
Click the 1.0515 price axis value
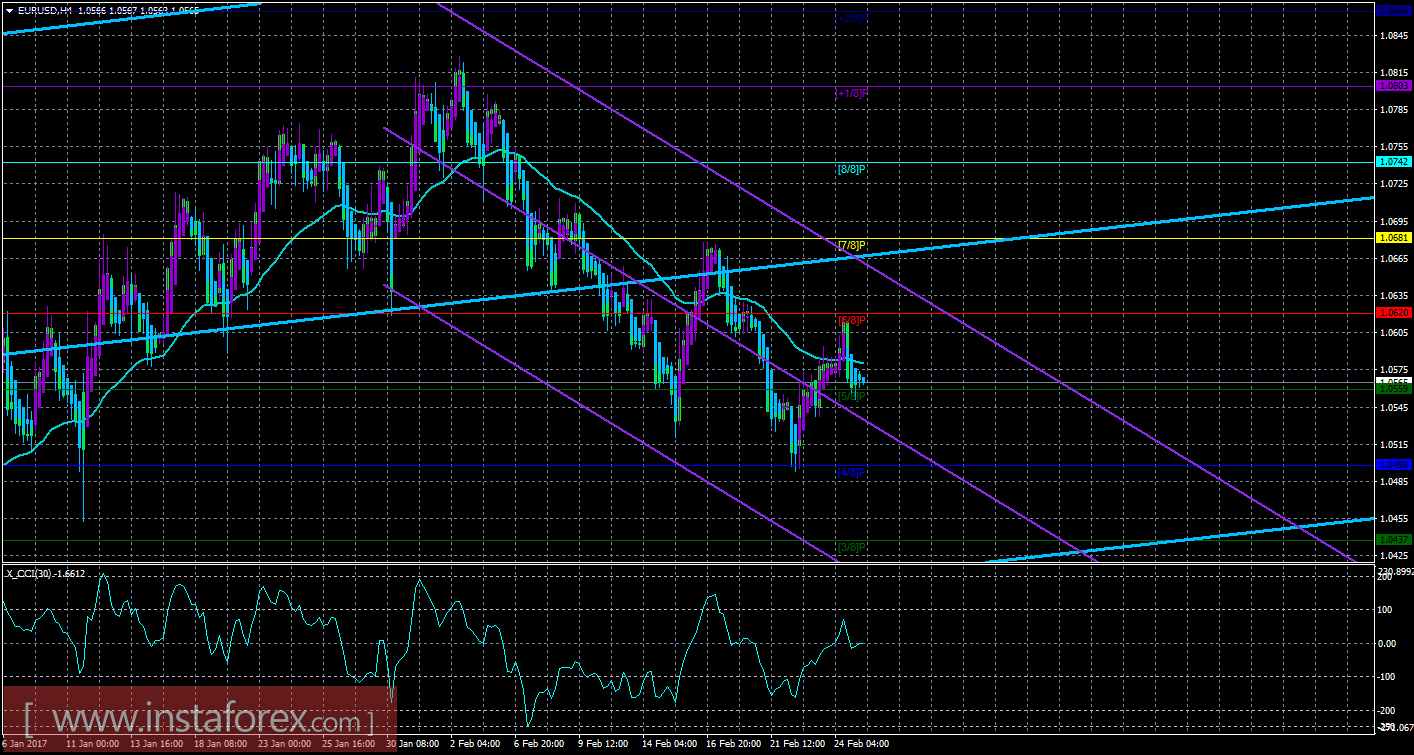1394,445
